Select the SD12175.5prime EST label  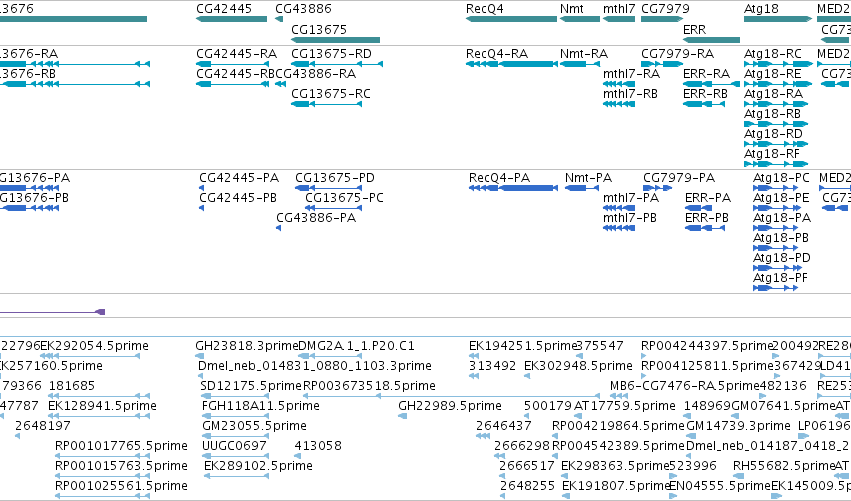point(251,386)
